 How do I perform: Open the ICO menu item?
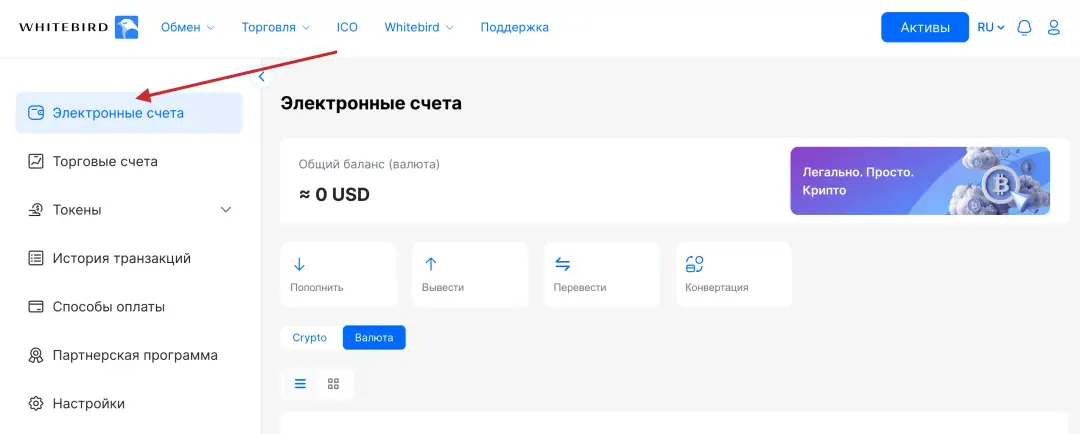(x=347, y=28)
